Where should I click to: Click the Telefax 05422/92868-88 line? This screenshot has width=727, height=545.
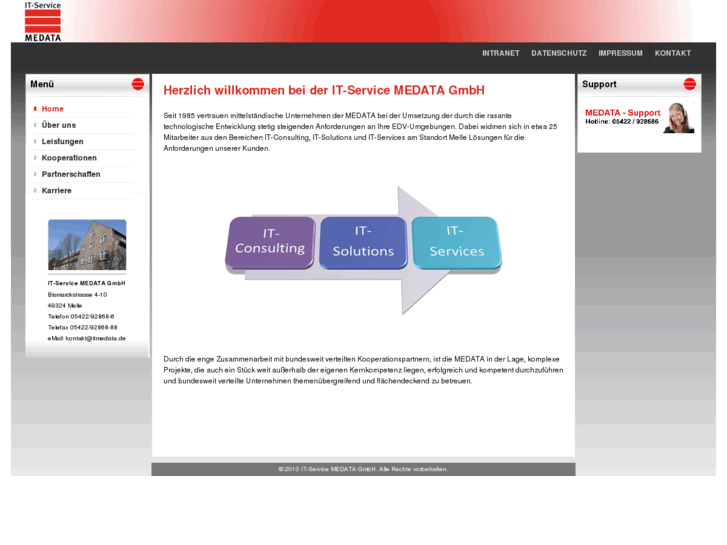click(83, 327)
